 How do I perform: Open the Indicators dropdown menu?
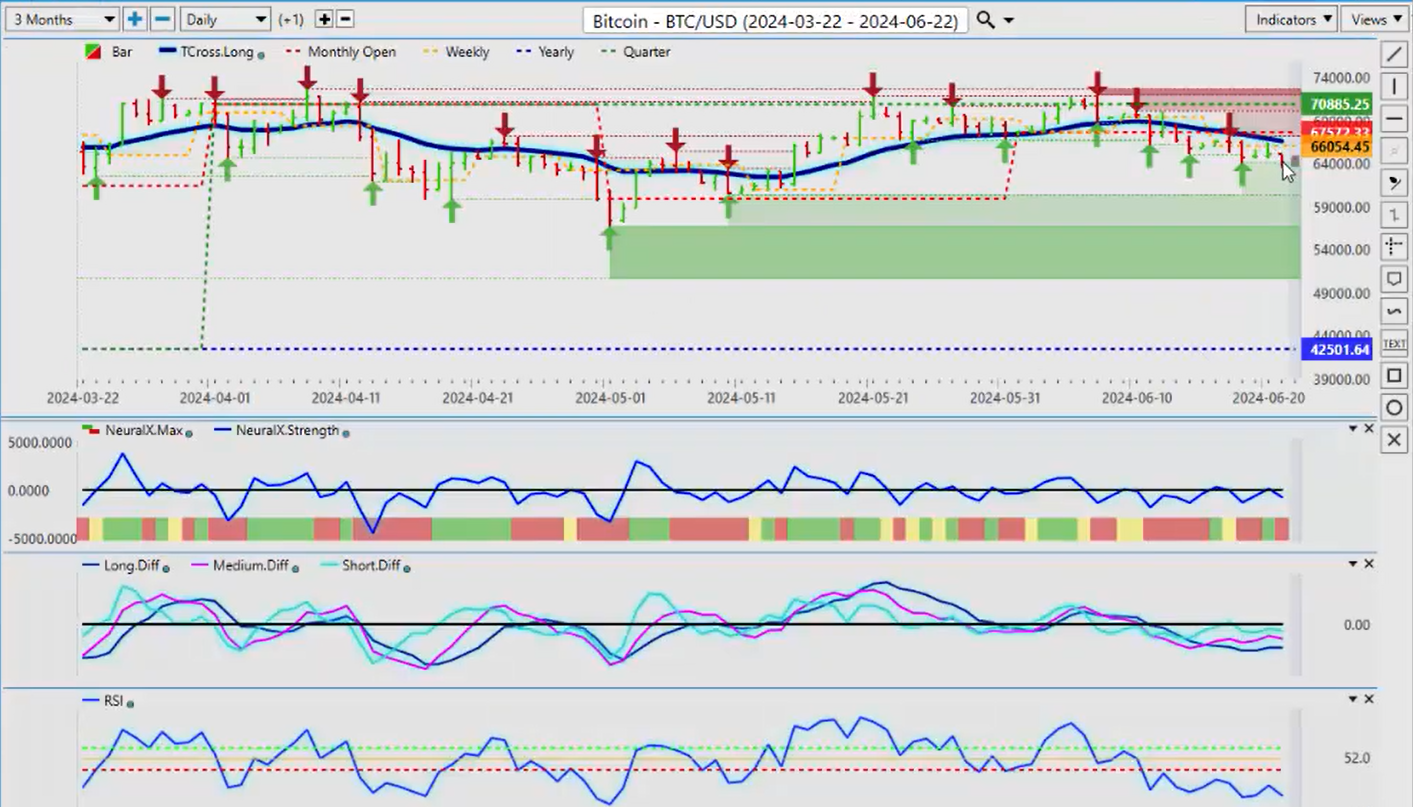1292,19
